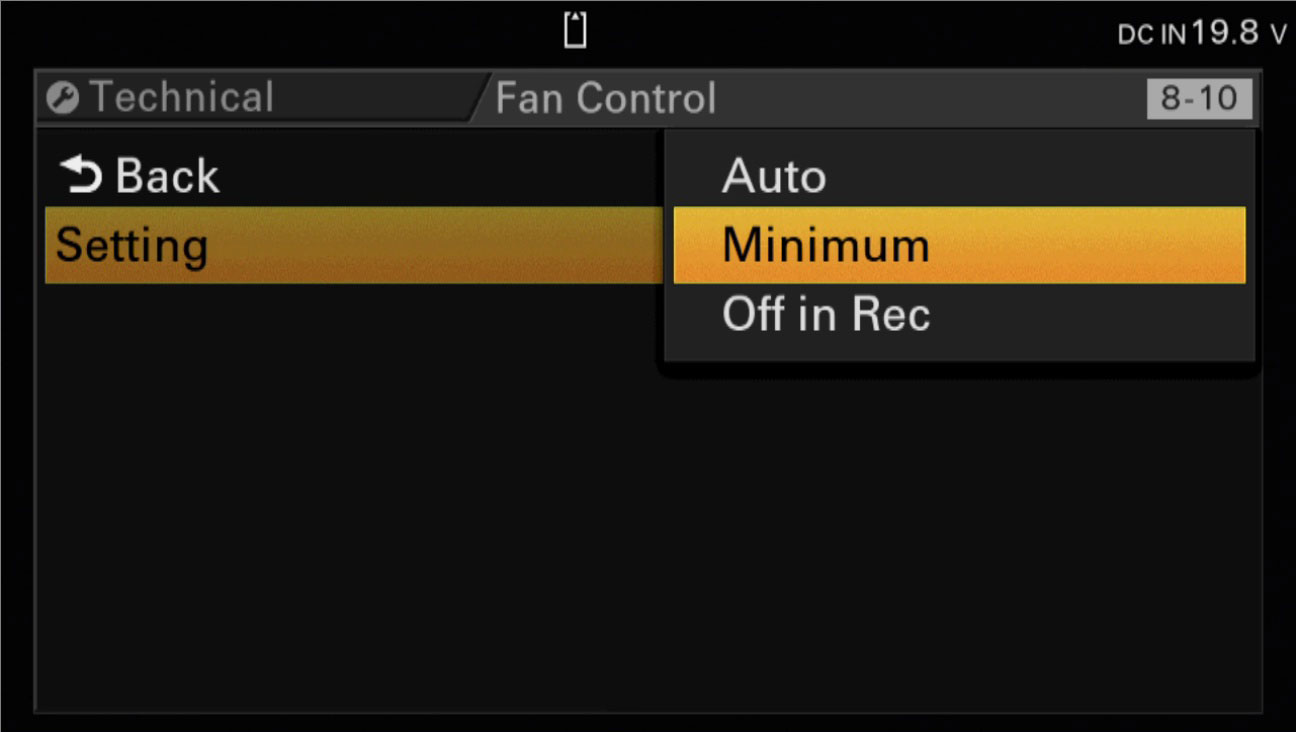Image resolution: width=1296 pixels, height=732 pixels.
Task: Click the V unit after voltage
Action: [x=1277, y=36]
